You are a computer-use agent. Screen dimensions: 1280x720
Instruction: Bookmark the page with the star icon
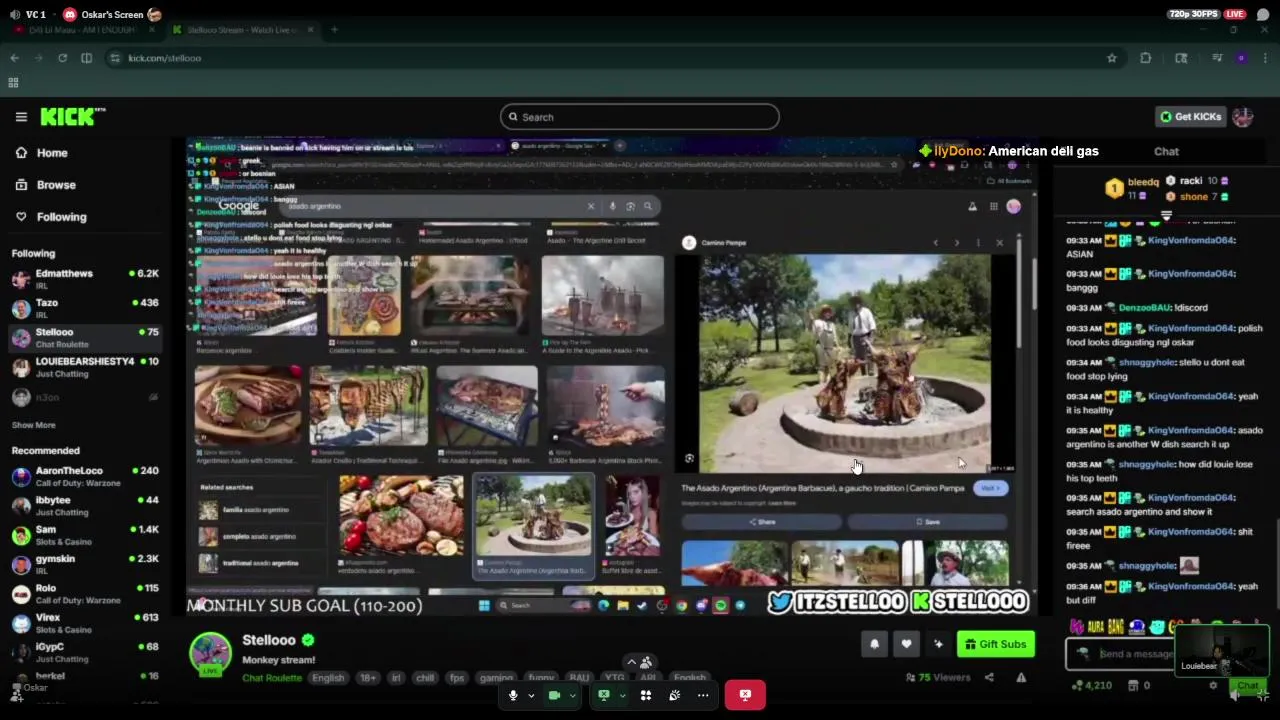tap(1111, 58)
